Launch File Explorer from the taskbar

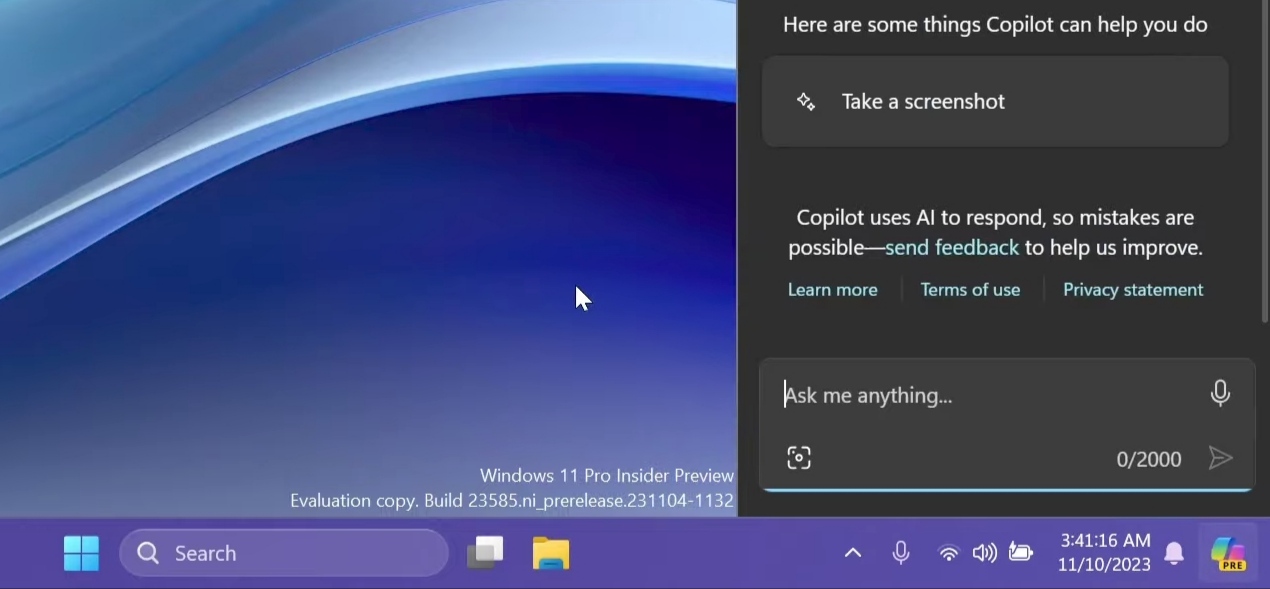point(551,553)
